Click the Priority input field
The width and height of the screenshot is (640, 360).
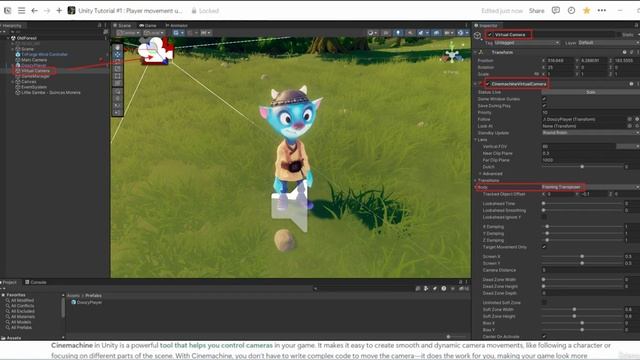coord(590,112)
